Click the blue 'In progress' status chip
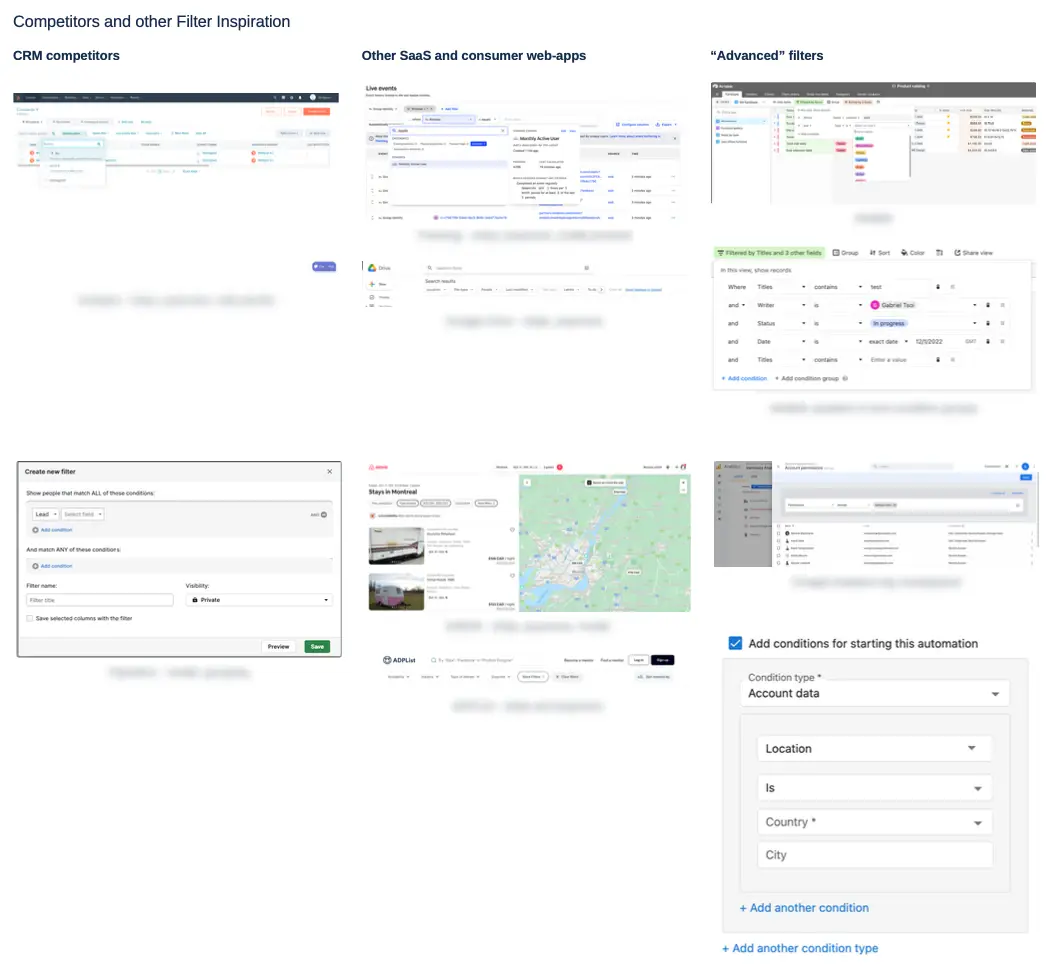Screen dimensions: 1060x972 [888, 323]
